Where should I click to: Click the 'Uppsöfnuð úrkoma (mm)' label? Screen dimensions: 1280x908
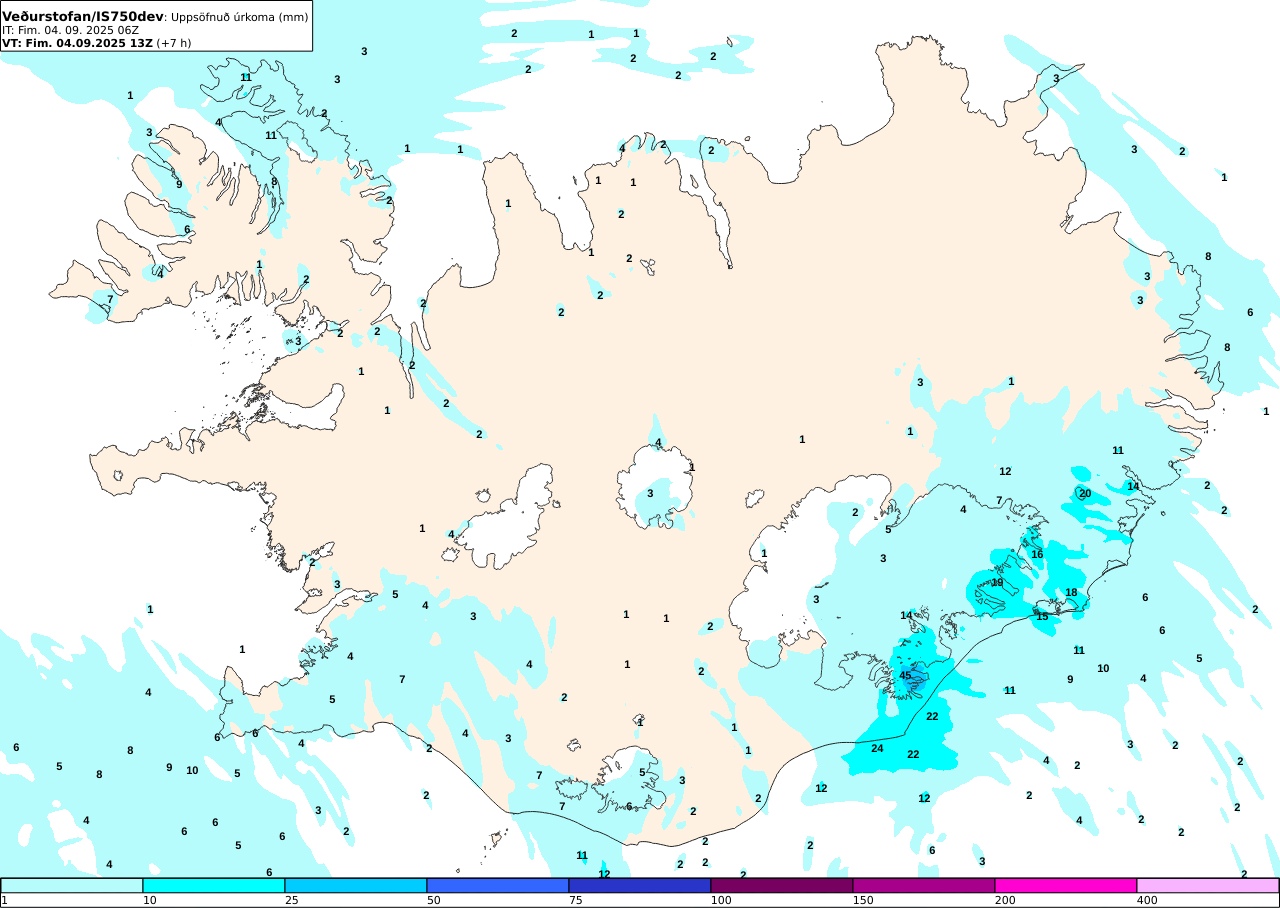click(238, 18)
